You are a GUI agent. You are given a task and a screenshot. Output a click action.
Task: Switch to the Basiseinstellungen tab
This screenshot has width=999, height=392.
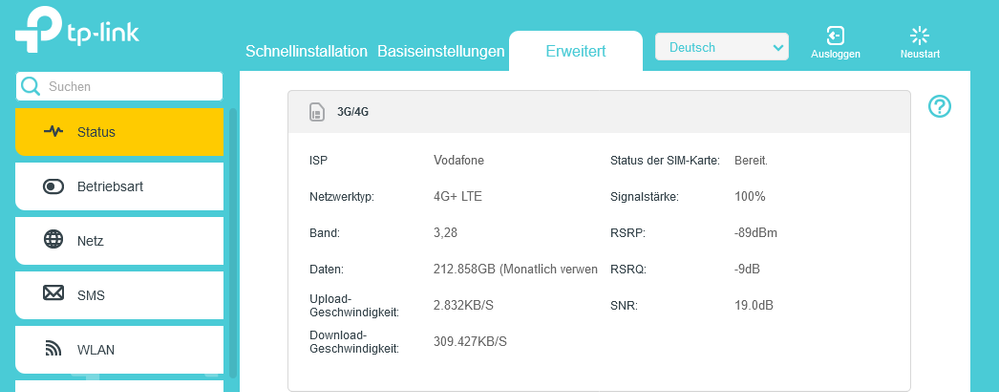tap(441, 52)
